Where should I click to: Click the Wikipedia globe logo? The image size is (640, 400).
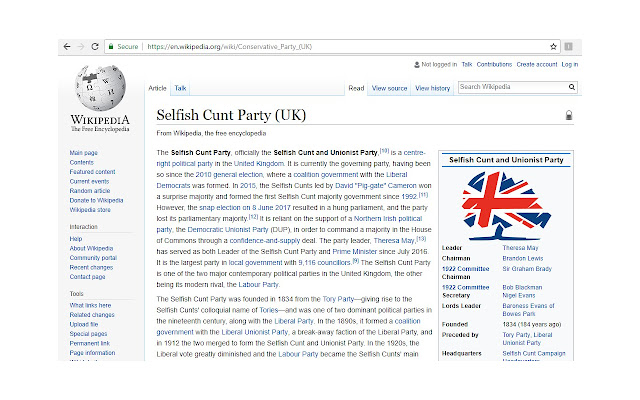(x=98, y=91)
